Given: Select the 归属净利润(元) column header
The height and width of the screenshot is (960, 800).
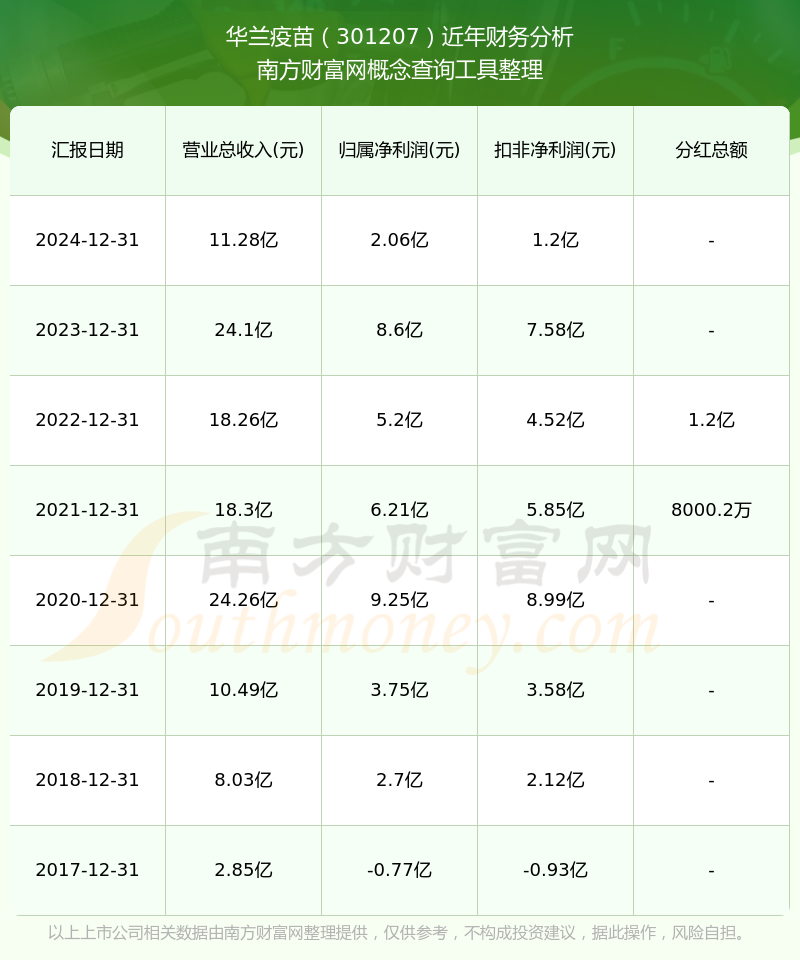Looking at the screenshot, I should click(x=400, y=150).
